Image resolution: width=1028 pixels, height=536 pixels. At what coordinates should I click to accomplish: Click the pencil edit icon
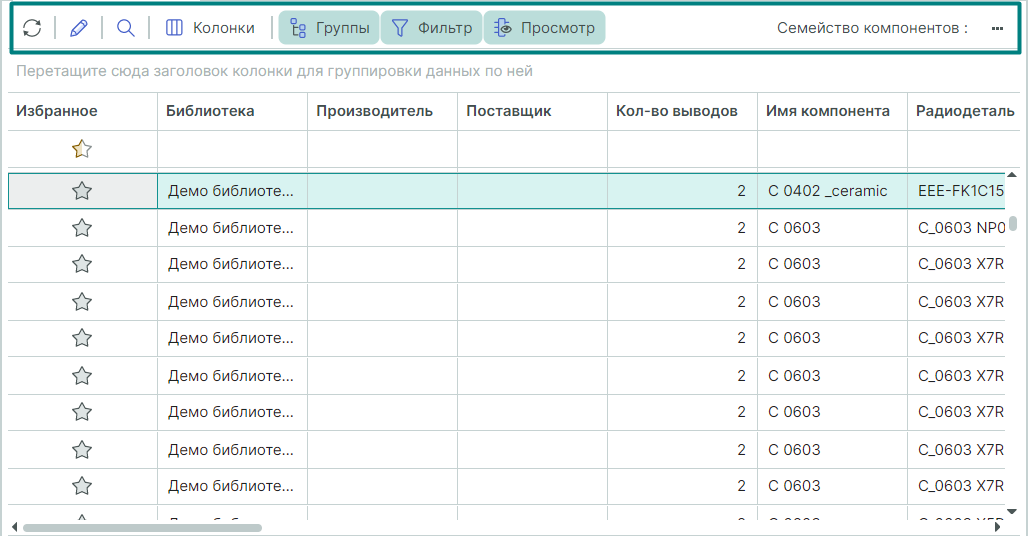79,28
